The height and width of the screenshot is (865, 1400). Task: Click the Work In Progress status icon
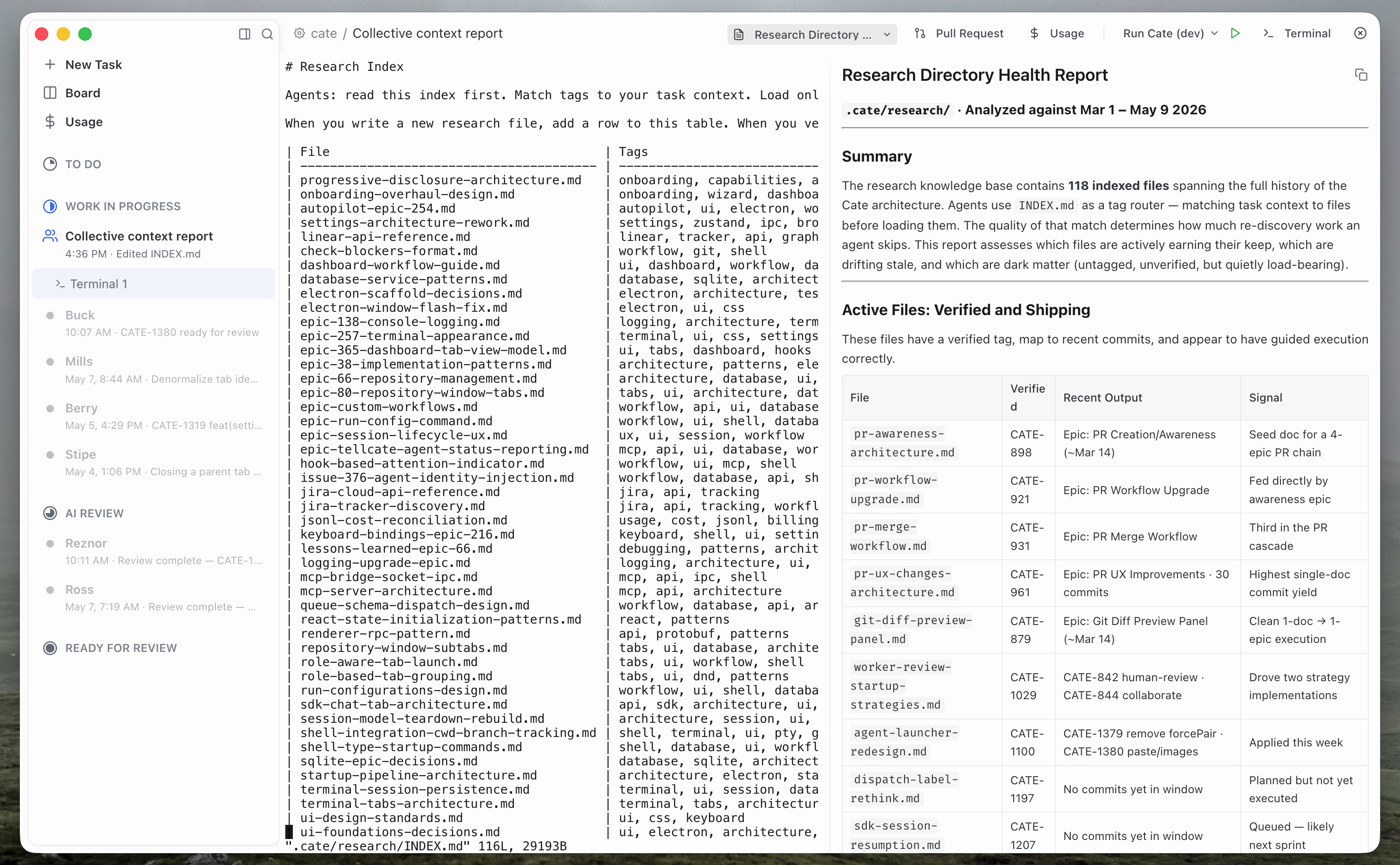click(x=50, y=206)
